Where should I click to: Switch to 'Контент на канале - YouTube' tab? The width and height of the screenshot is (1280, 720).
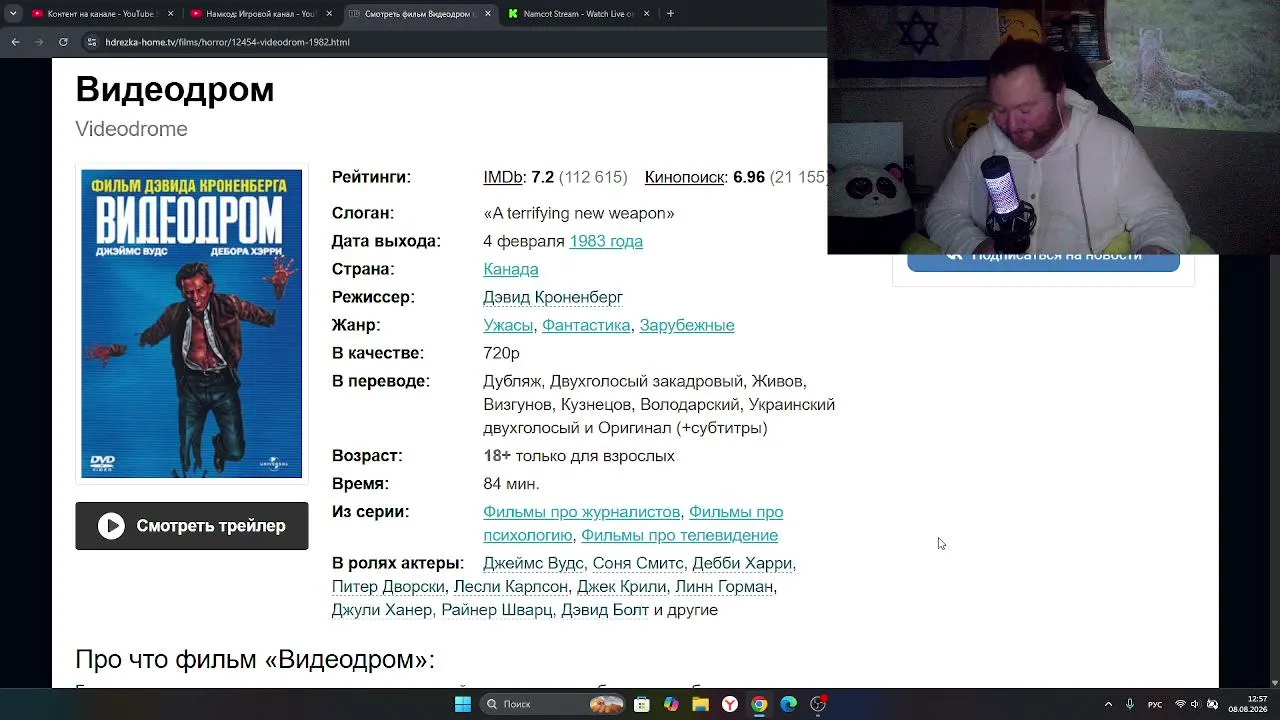101,14
